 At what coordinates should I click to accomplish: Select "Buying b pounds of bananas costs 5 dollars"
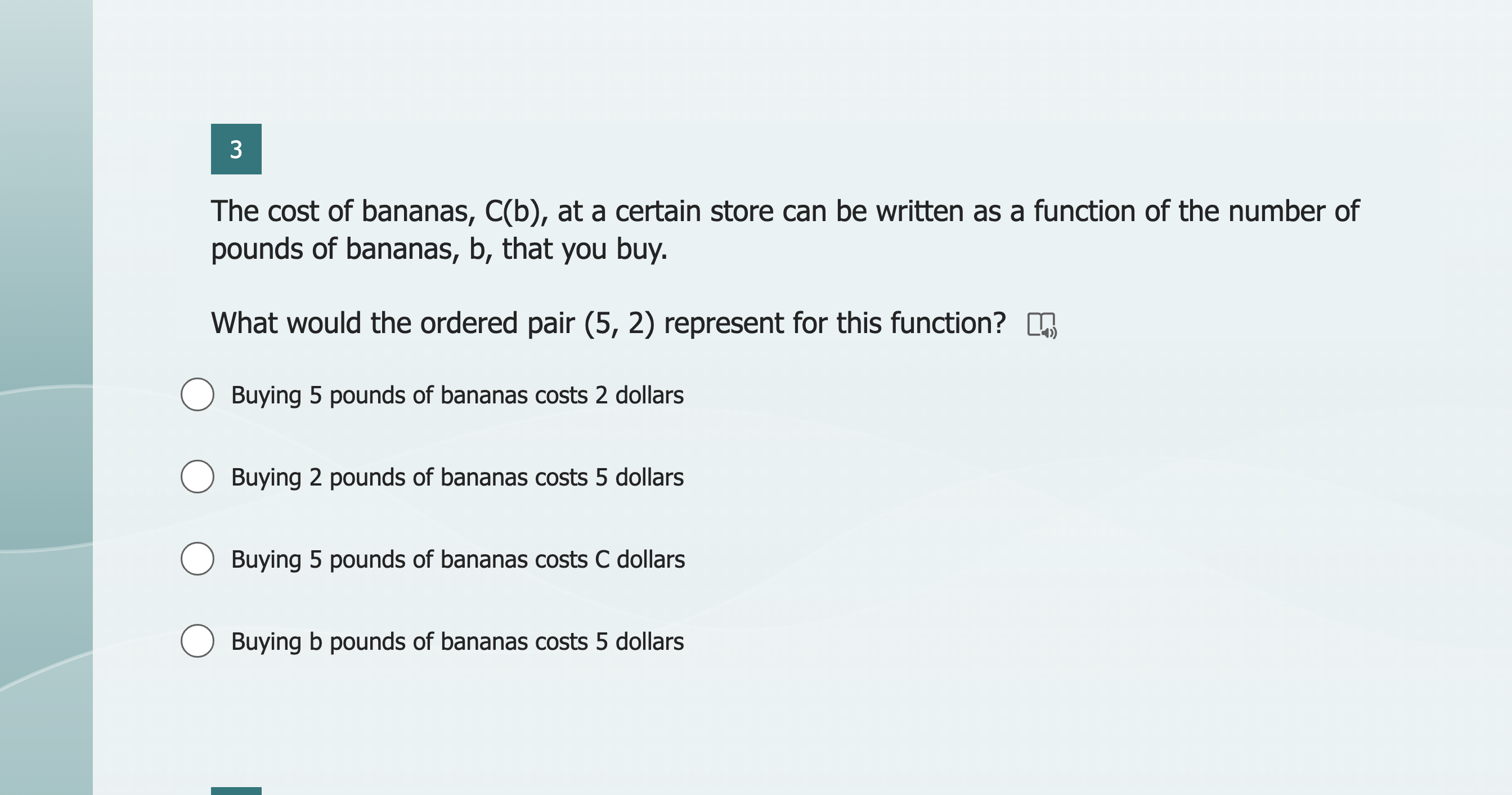(x=198, y=641)
